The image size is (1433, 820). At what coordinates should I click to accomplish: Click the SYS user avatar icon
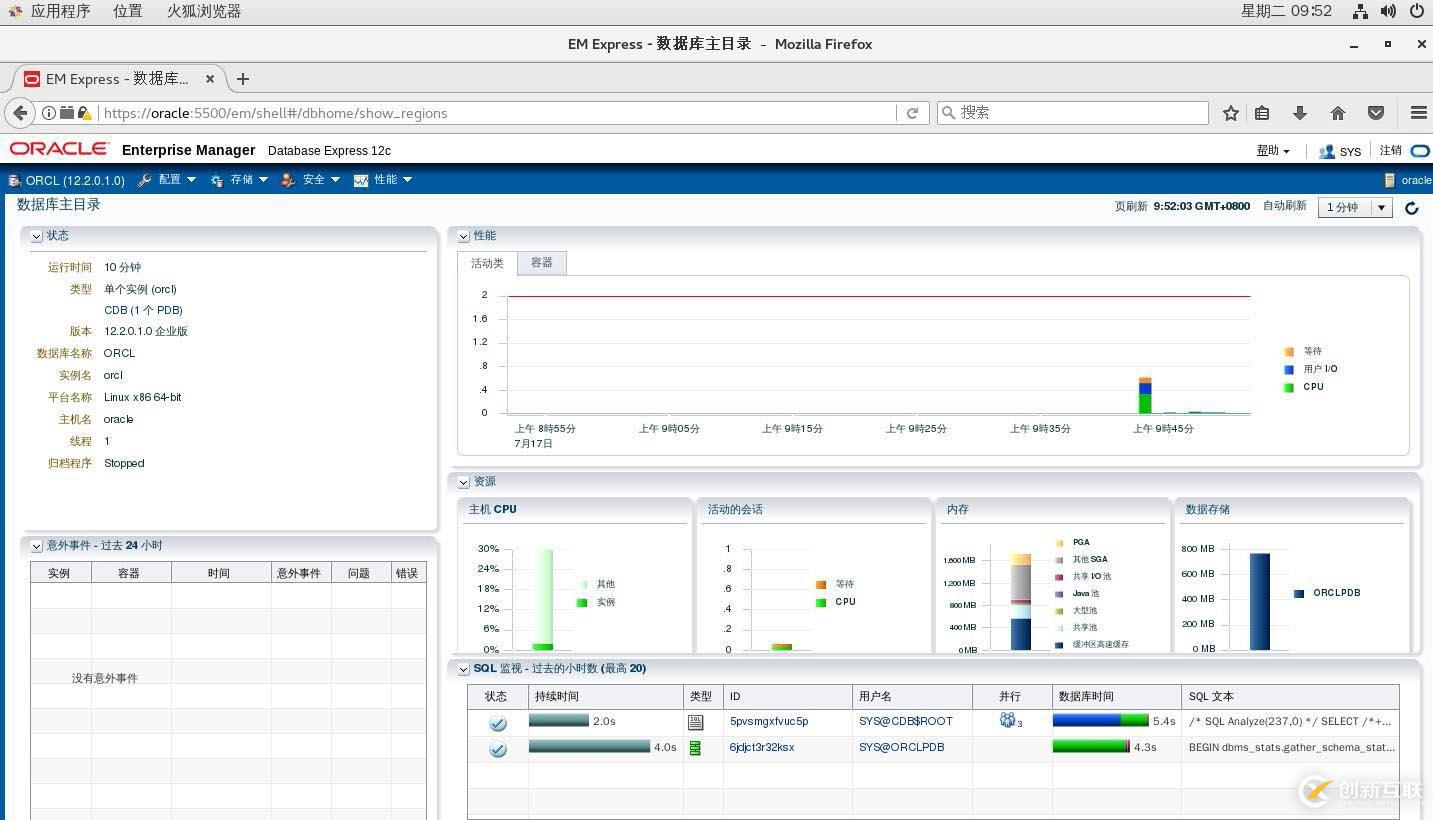[x=1328, y=151]
